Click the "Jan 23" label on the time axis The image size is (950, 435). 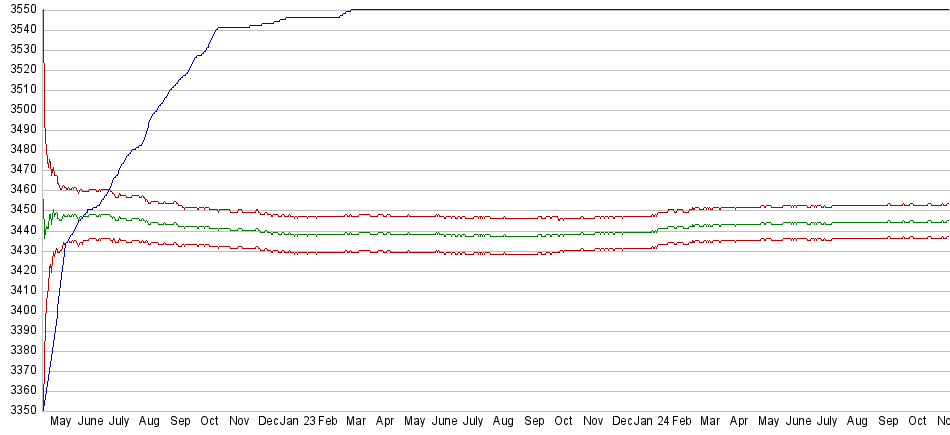[x=297, y=422]
